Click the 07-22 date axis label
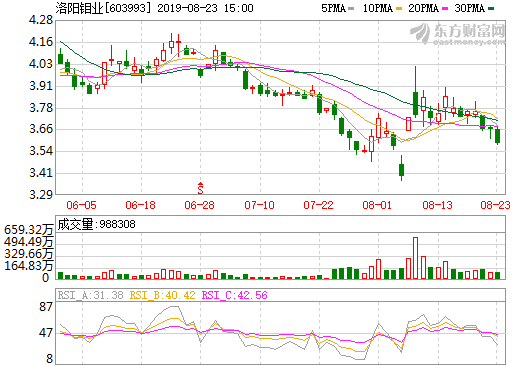This screenshot has width=520, height=365. coord(318,205)
